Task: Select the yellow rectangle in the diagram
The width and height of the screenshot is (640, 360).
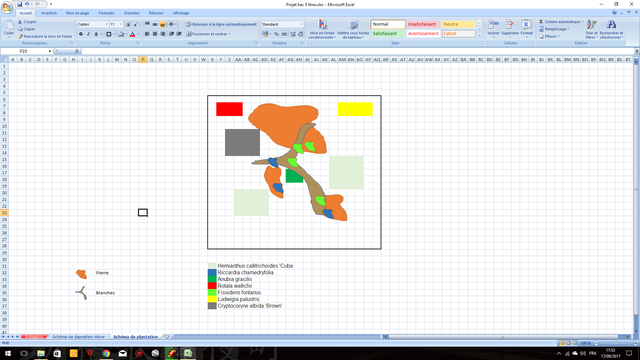Action: pos(355,109)
